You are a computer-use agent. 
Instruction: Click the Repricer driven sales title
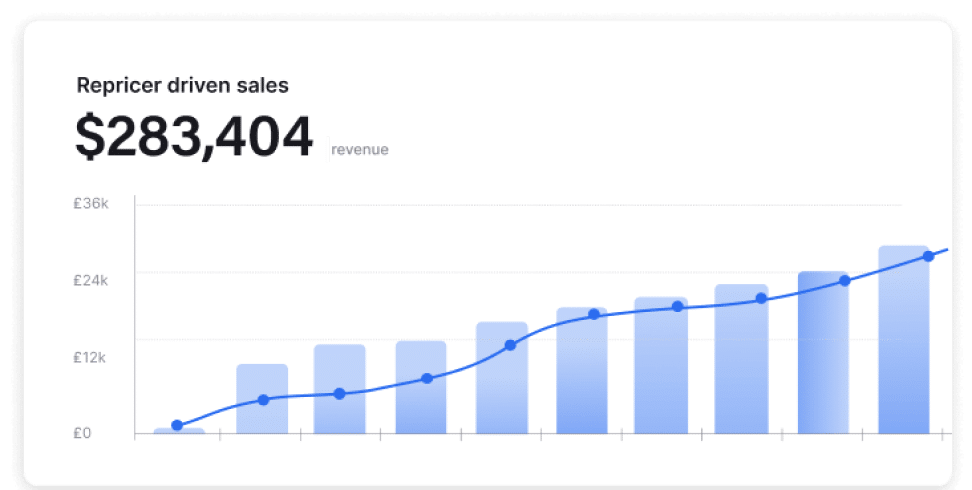pos(182,85)
